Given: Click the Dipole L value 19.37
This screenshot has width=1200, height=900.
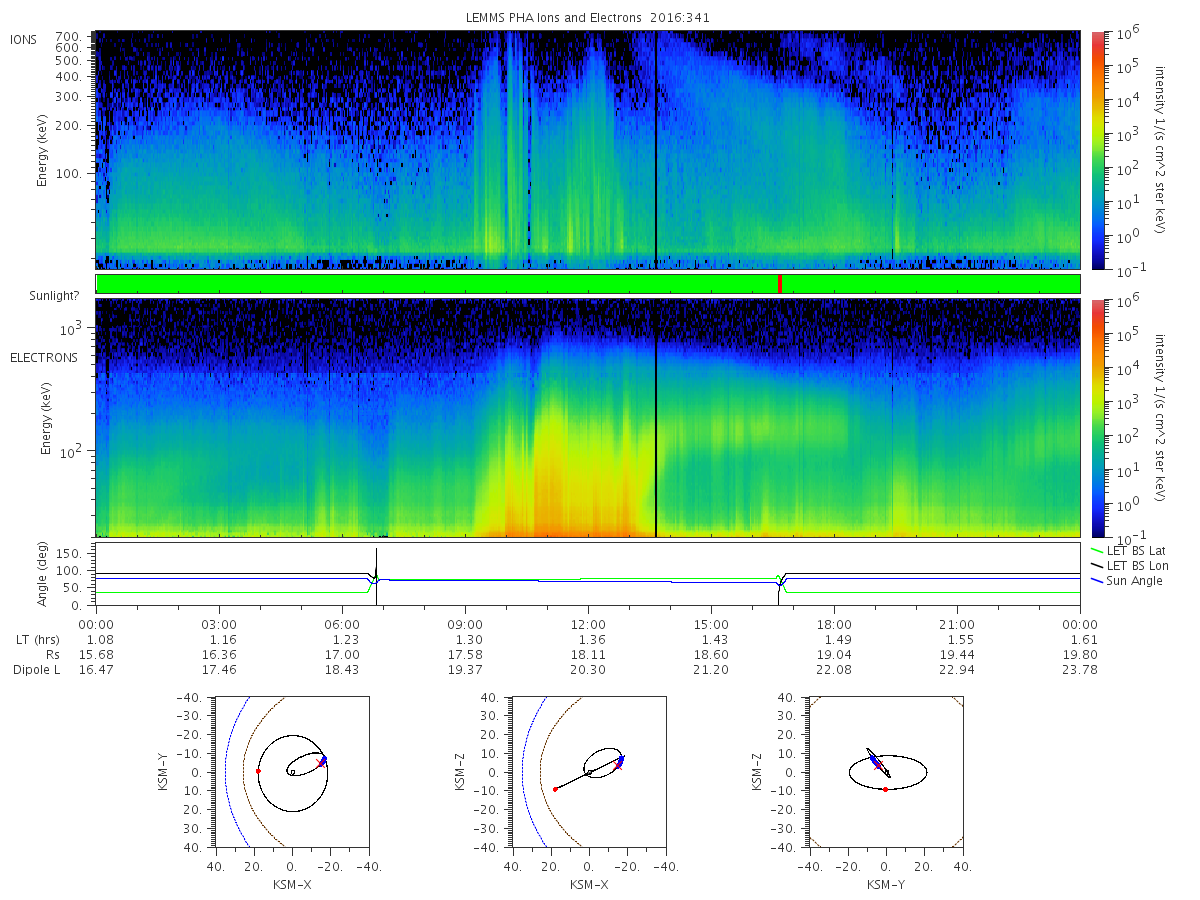Looking at the screenshot, I should 465,670.
